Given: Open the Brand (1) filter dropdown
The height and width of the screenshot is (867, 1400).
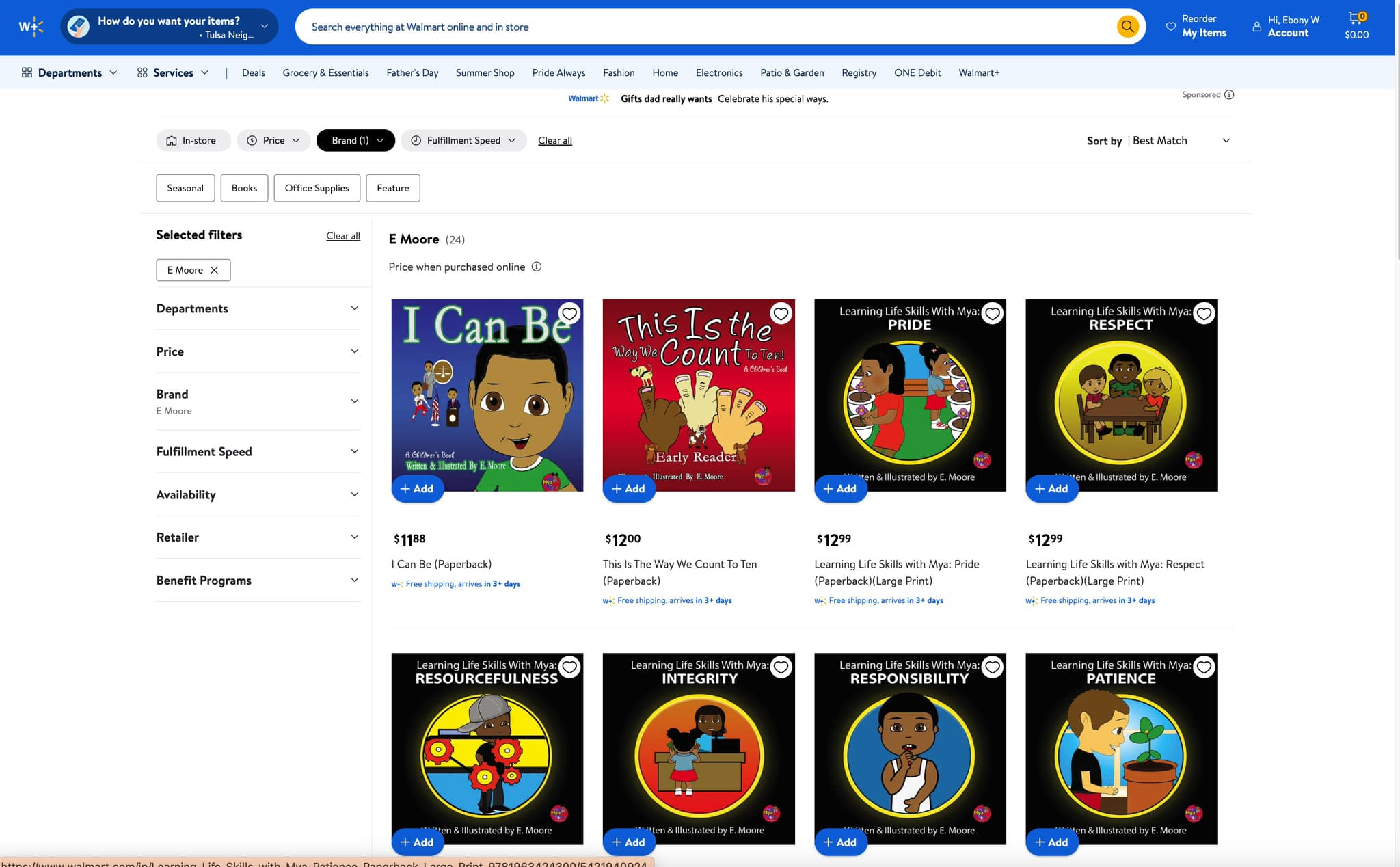Looking at the screenshot, I should [x=355, y=140].
